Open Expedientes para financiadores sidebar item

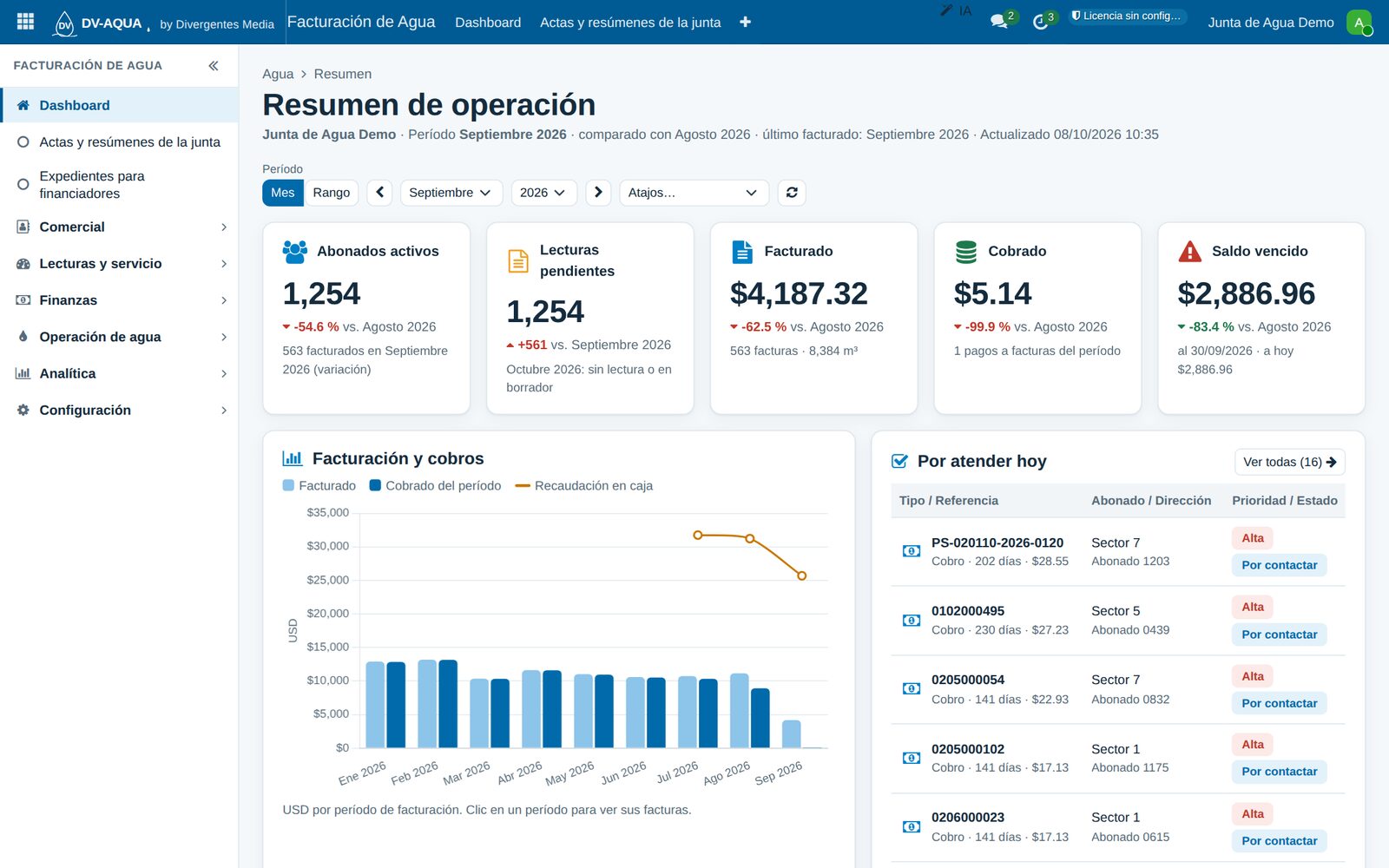pyautogui.click(x=120, y=185)
